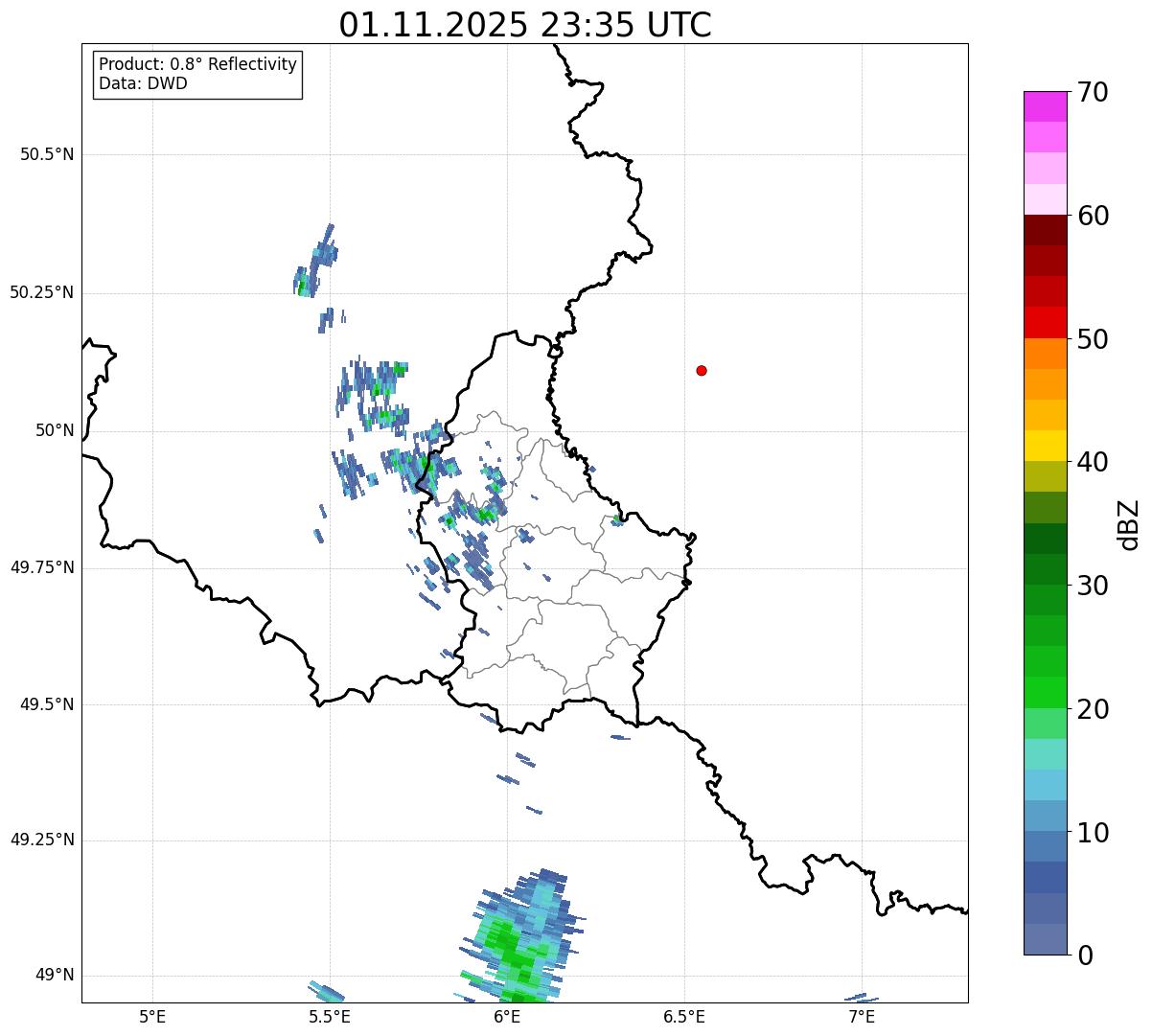The height and width of the screenshot is (1036, 1152).
Task: Click the 5°E longitude label
Action: pos(152,1016)
